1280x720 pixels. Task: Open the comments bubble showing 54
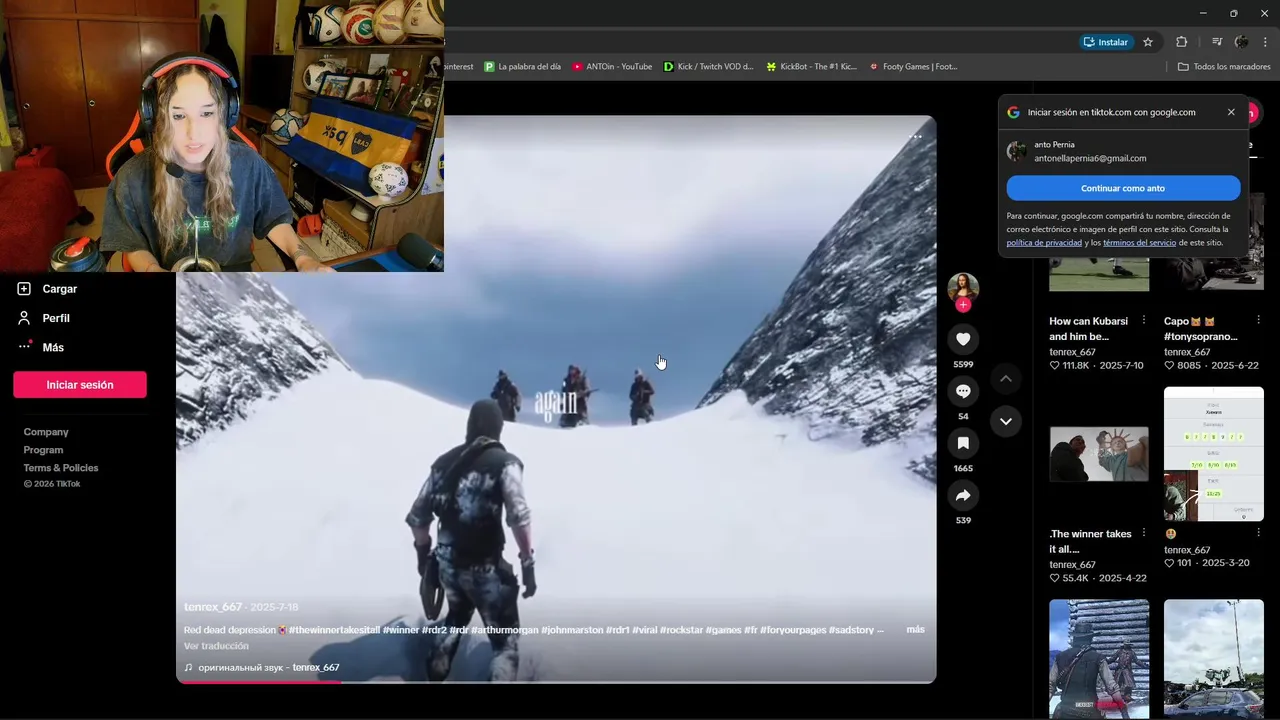(x=963, y=391)
